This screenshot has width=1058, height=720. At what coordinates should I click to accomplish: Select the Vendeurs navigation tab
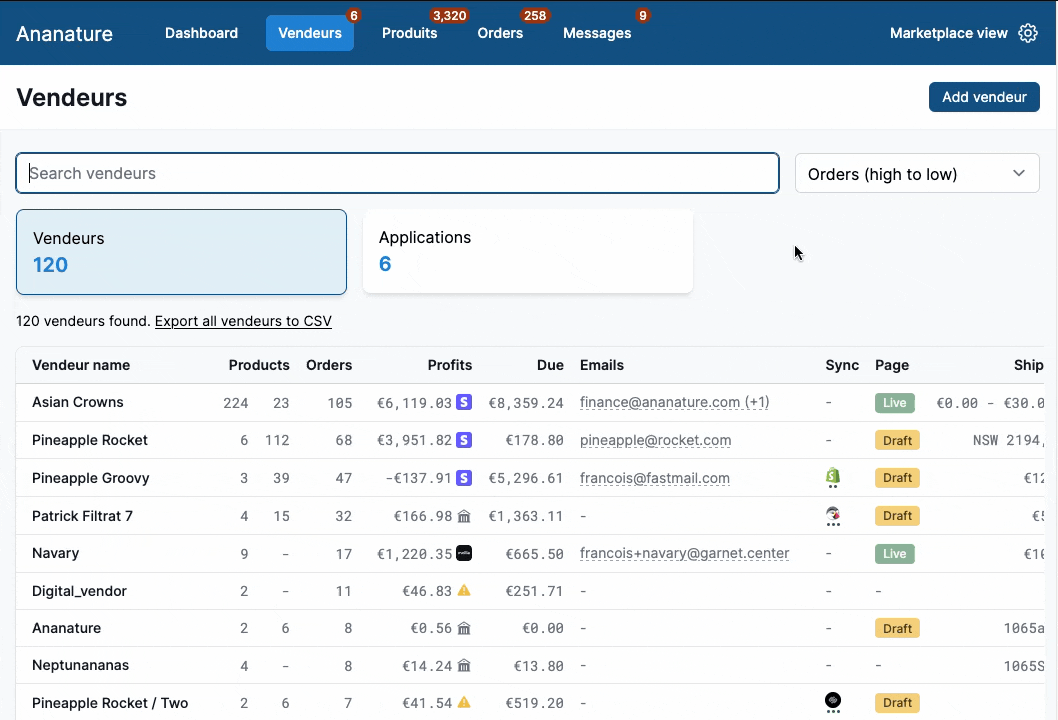pyautogui.click(x=310, y=33)
